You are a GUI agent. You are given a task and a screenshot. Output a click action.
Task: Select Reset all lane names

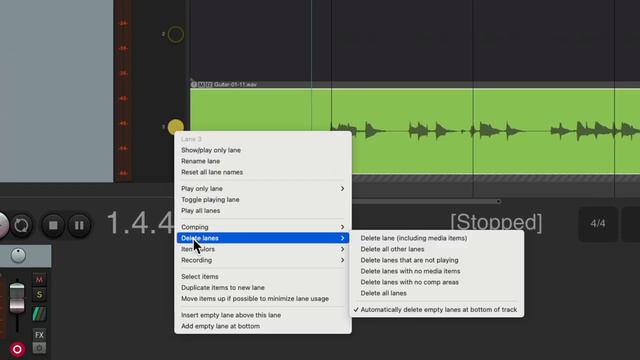coord(262,172)
